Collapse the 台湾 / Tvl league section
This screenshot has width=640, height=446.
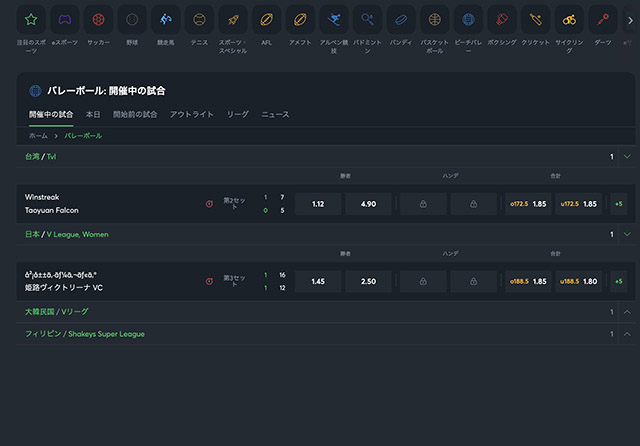point(627,157)
